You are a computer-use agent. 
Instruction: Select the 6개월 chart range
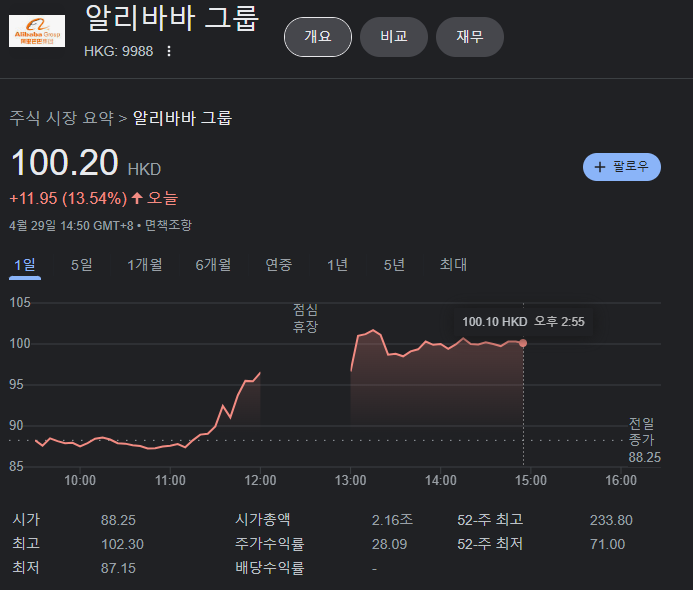point(213,265)
